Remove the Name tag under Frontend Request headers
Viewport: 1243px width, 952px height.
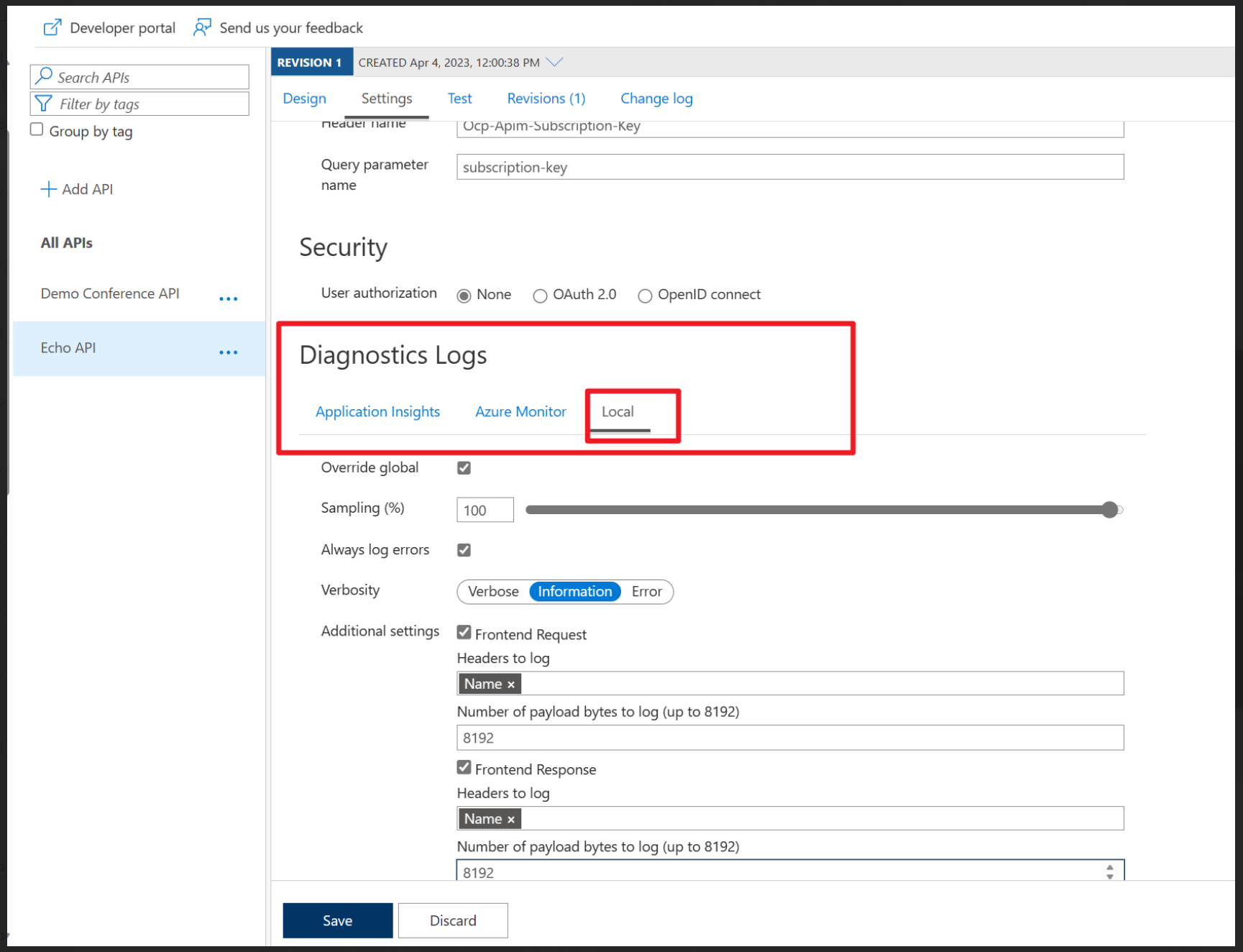(x=511, y=685)
